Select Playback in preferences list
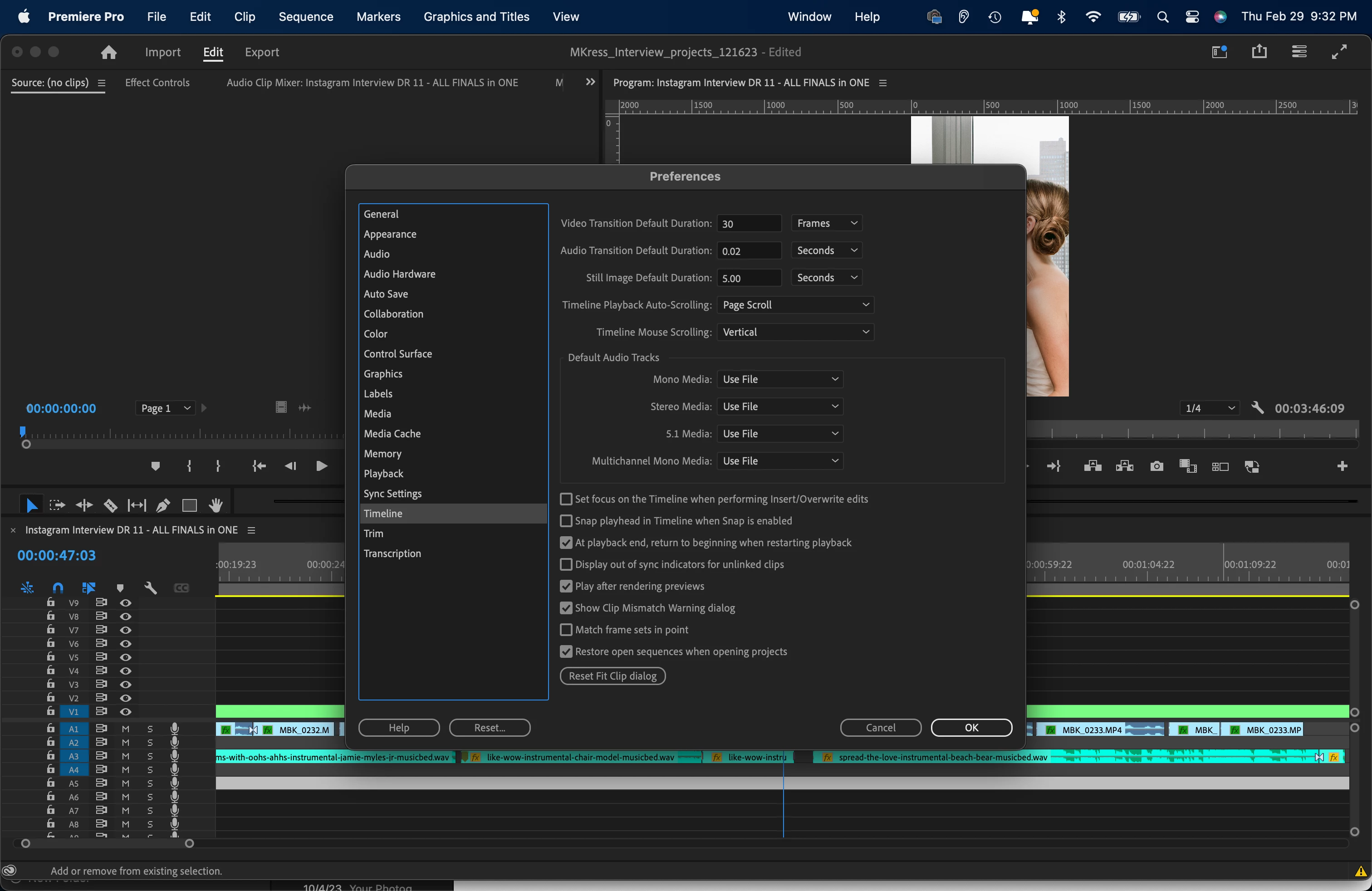 [x=383, y=474]
